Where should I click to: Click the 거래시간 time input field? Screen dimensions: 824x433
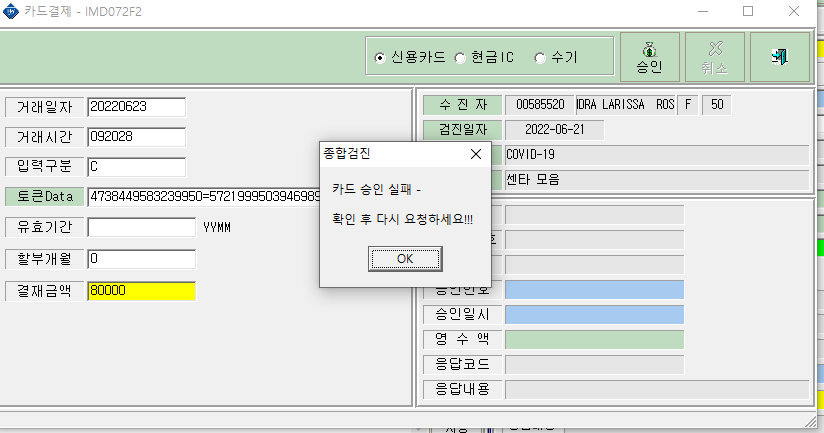137,137
